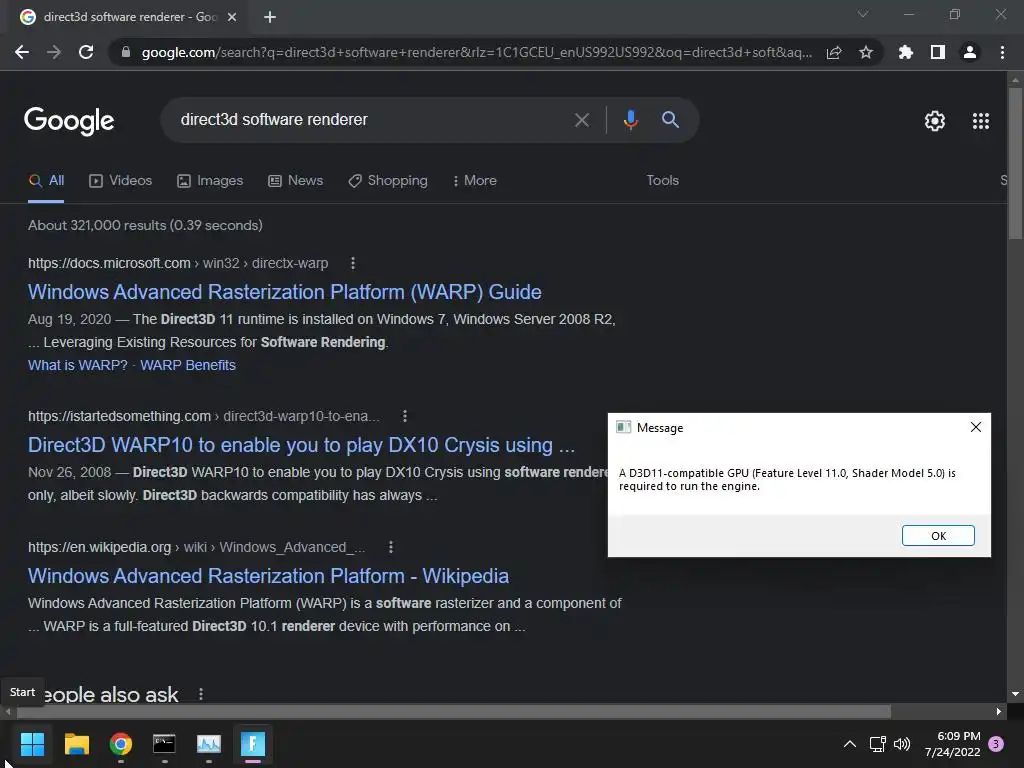This screenshot has height=768, width=1024.
Task: Switch to Chrome in the taskbar
Action: pyautogui.click(x=121, y=744)
